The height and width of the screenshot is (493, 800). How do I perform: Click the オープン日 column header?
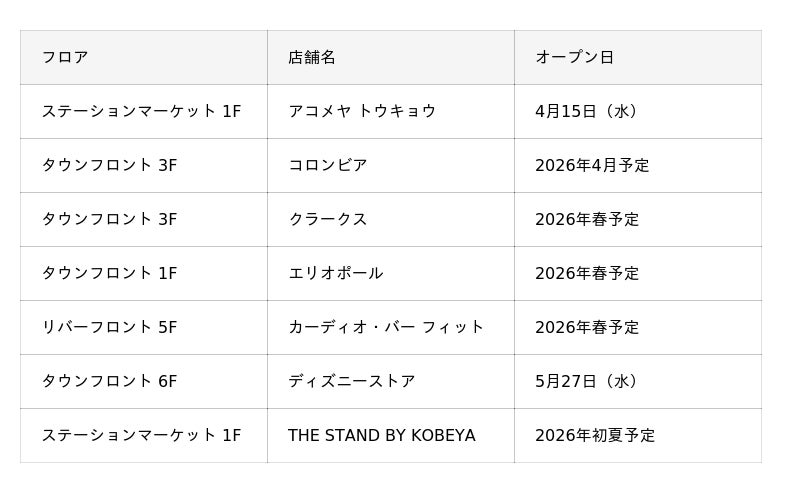(575, 58)
